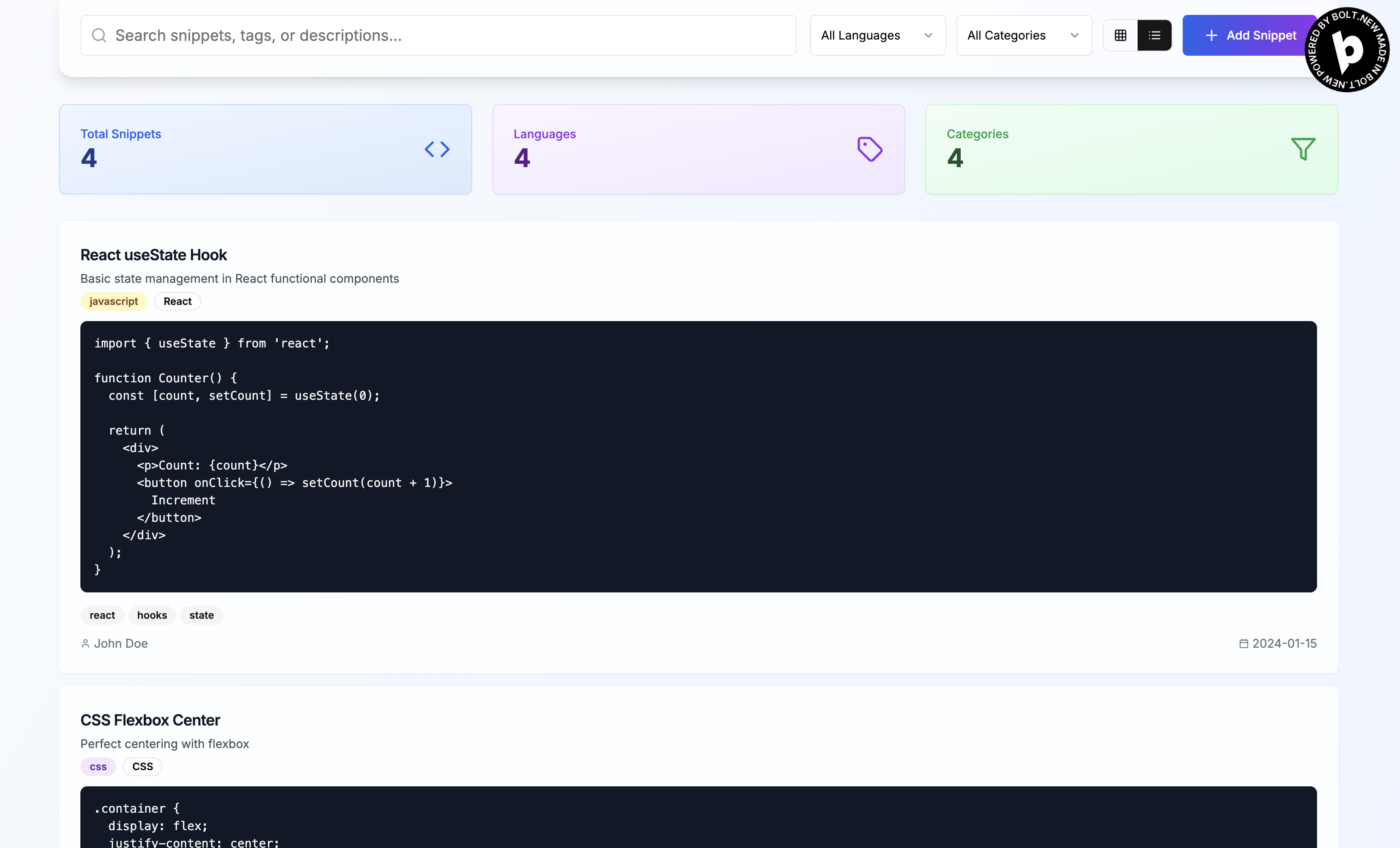Click the user icon beside John Doe
Screen dimensions: 1400x848
tap(85, 643)
